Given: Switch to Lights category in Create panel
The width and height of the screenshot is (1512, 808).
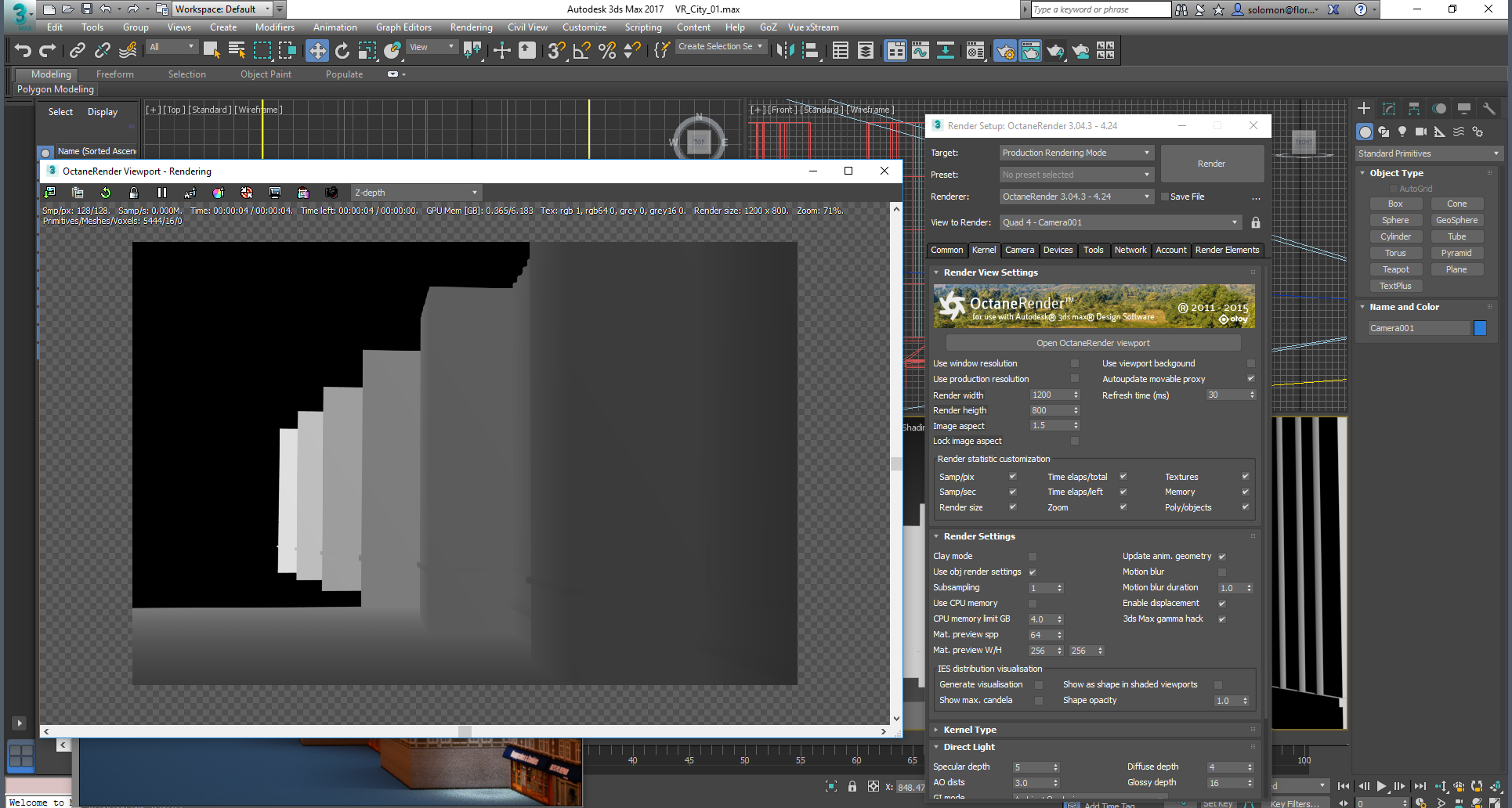Looking at the screenshot, I should pos(1402,132).
